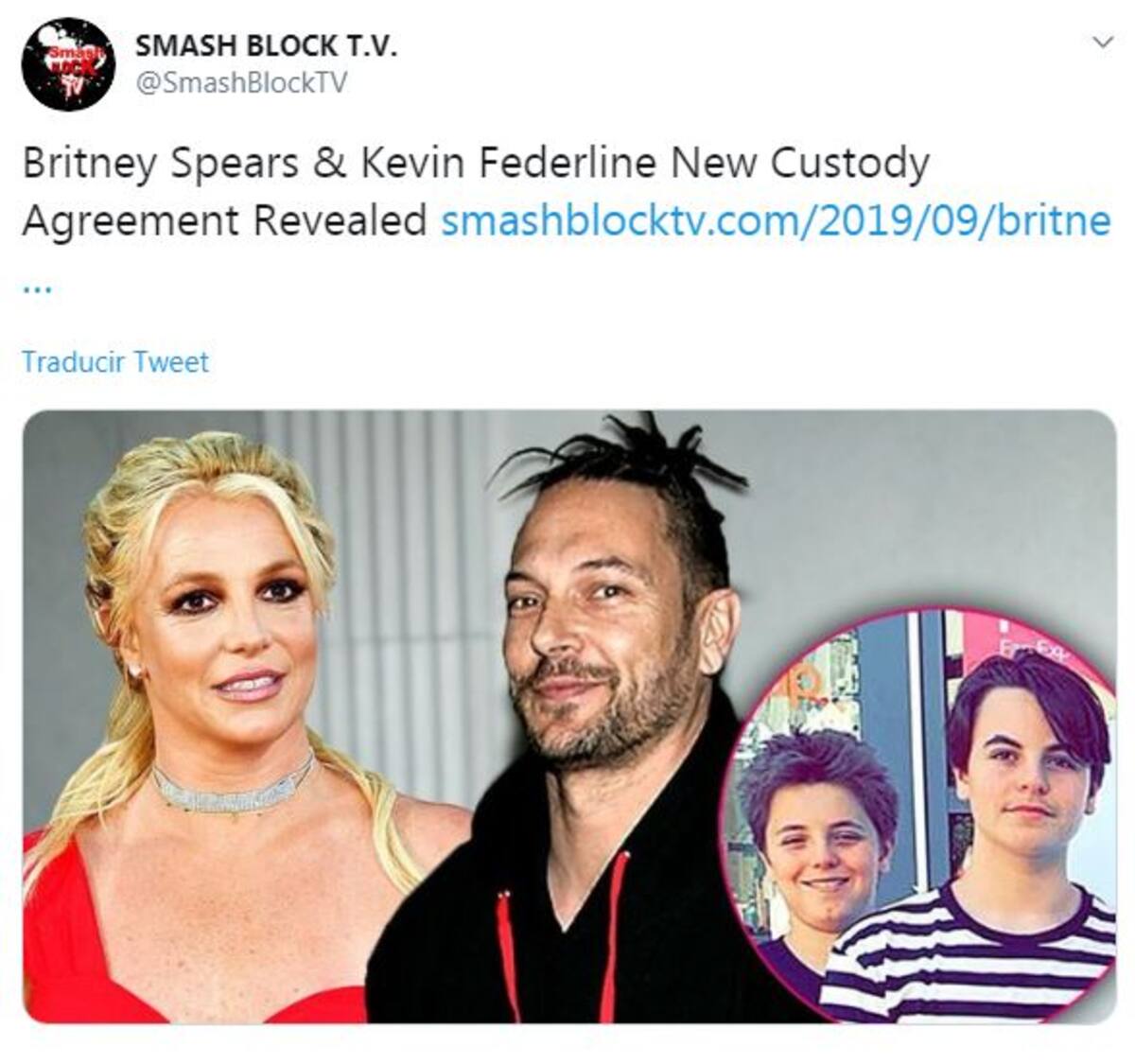
Task: Click the blue ellipsis below the link
Action: tap(37, 288)
